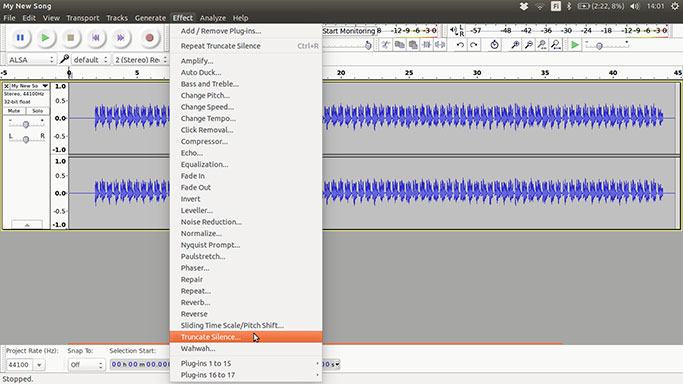Click the Fit Selection zoom icon
The width and height of the screenshot is (683, 384).
pos(542,45)
